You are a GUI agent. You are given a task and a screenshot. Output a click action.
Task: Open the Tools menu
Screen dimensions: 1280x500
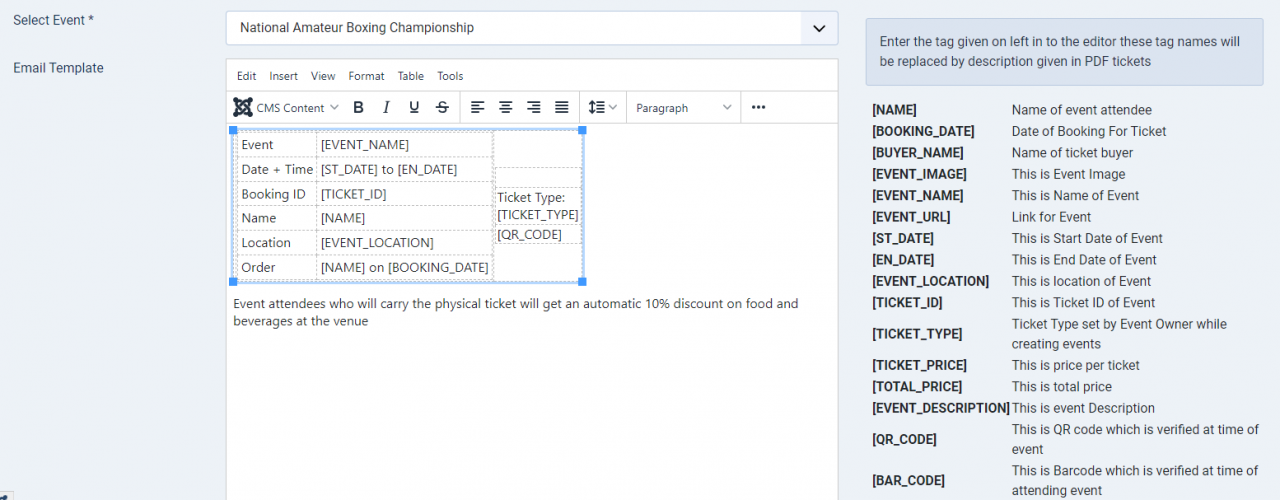[450, 76]
